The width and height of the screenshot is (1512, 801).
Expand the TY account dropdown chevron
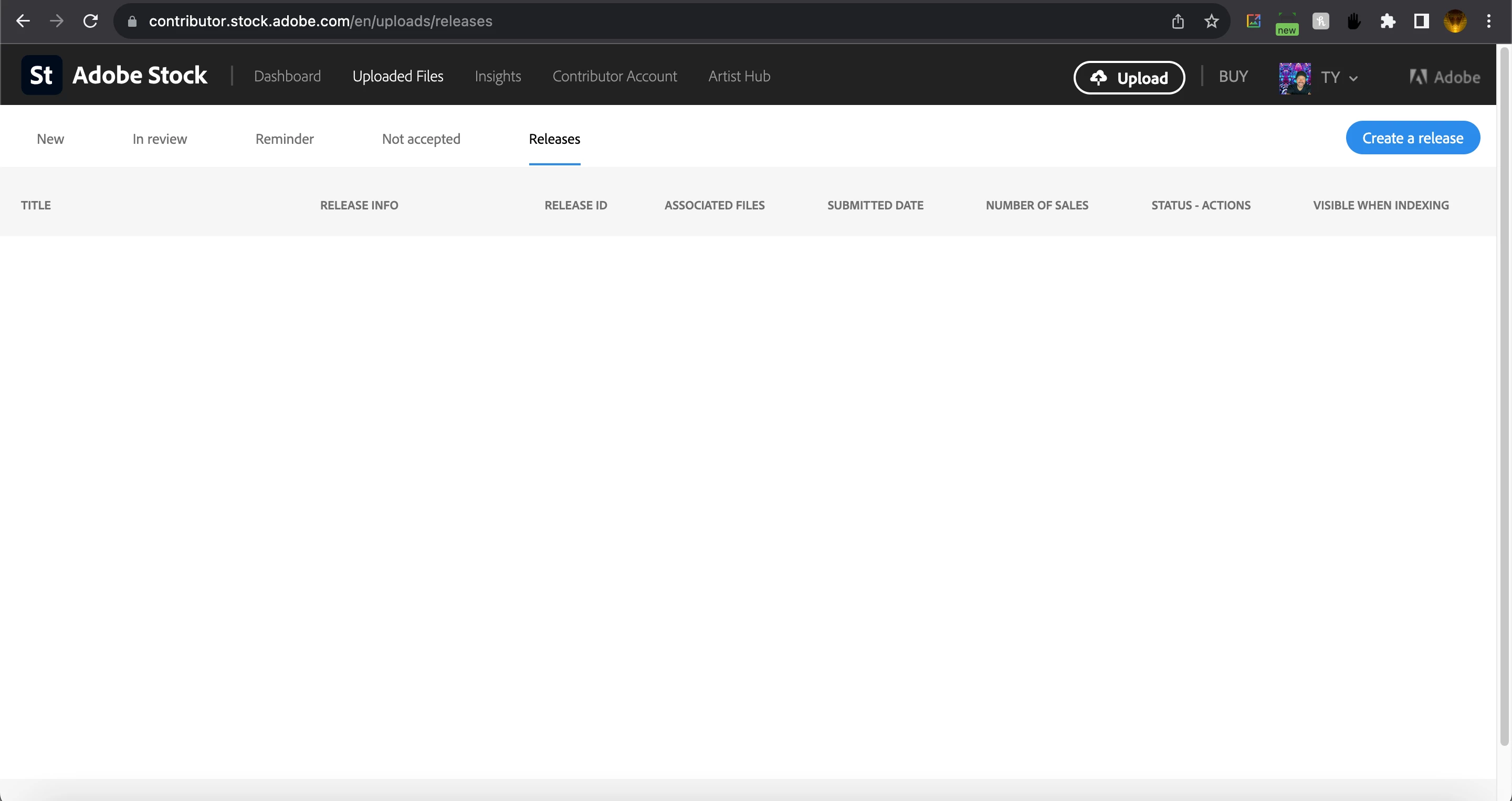(1353, 78)
